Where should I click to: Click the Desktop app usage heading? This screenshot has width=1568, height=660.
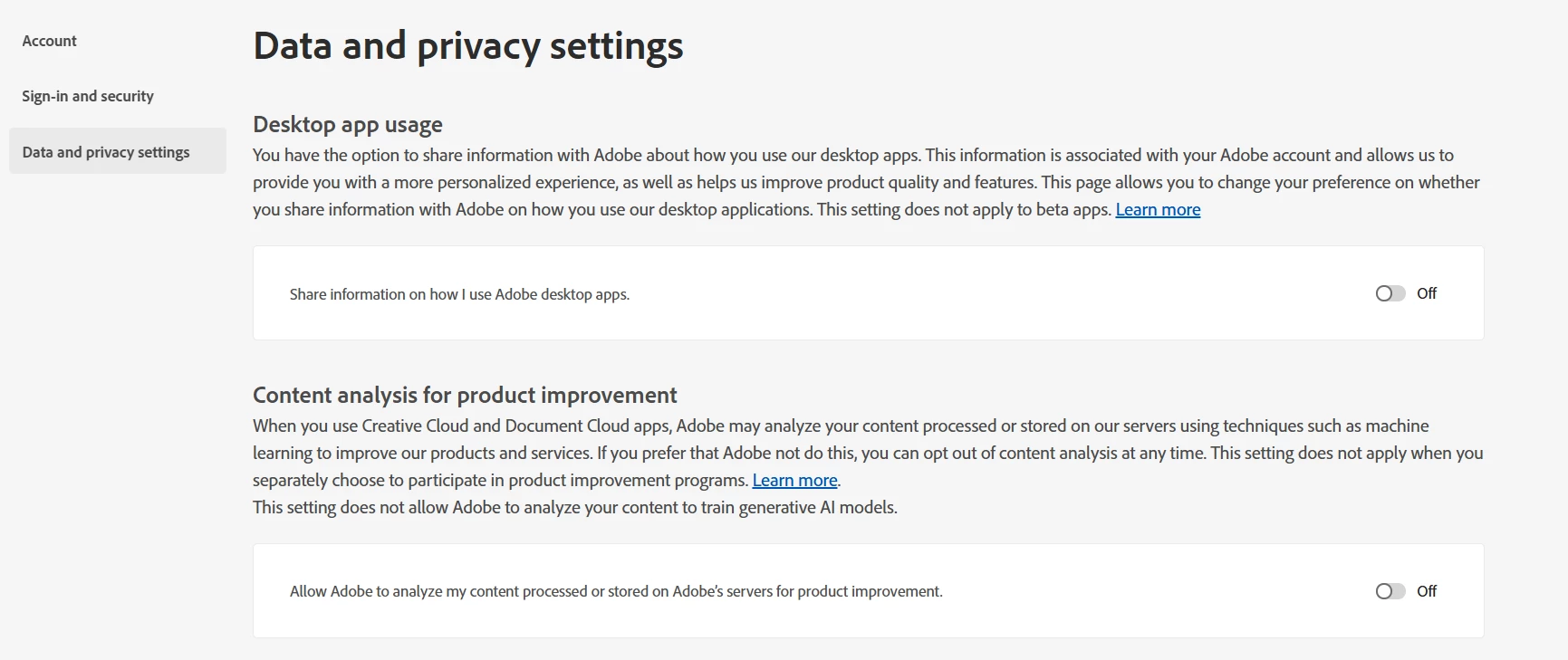348,124
